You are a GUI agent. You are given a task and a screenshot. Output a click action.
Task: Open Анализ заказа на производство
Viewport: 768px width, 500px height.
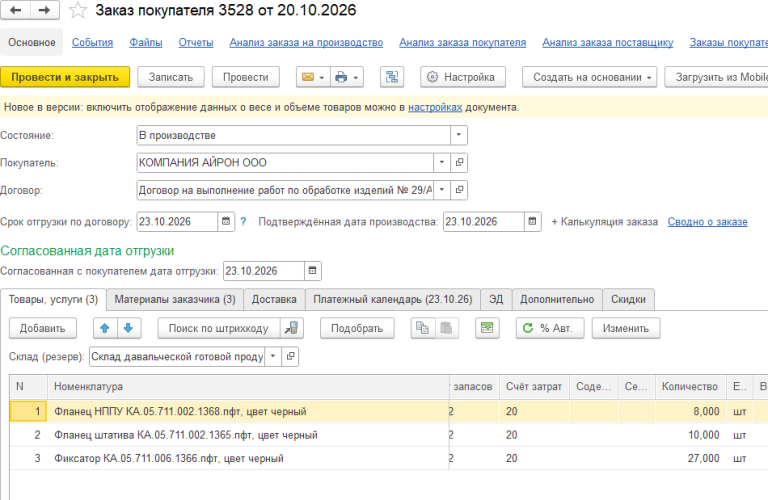coord(306,43)
